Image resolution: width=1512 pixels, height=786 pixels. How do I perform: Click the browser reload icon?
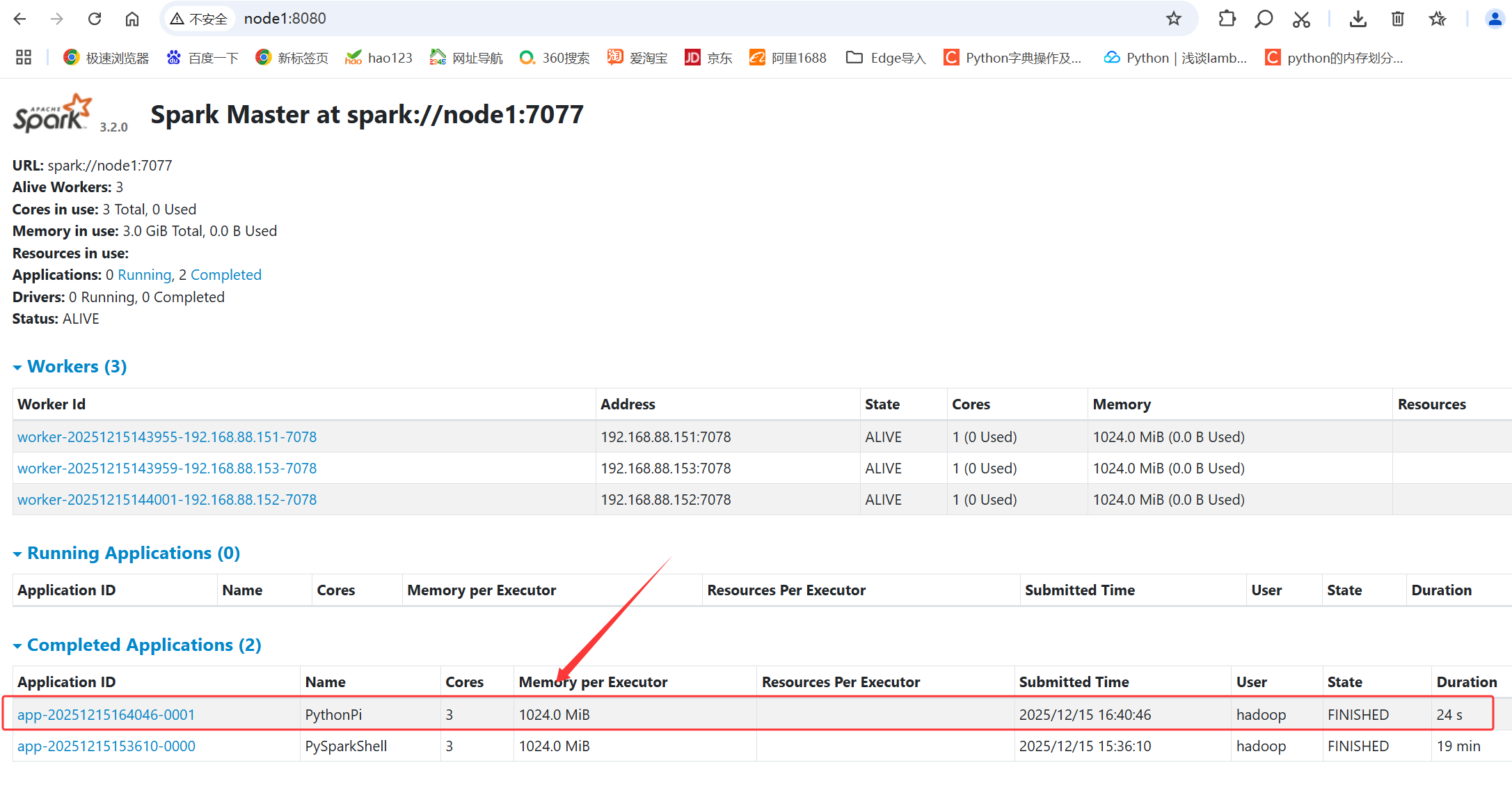95,19
